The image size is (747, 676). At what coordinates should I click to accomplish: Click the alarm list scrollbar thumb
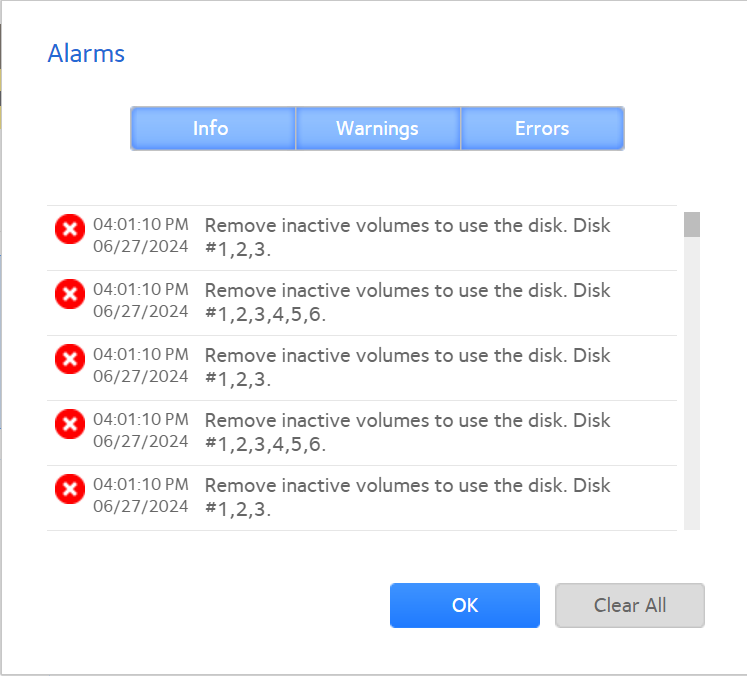[x=691, y=224]
